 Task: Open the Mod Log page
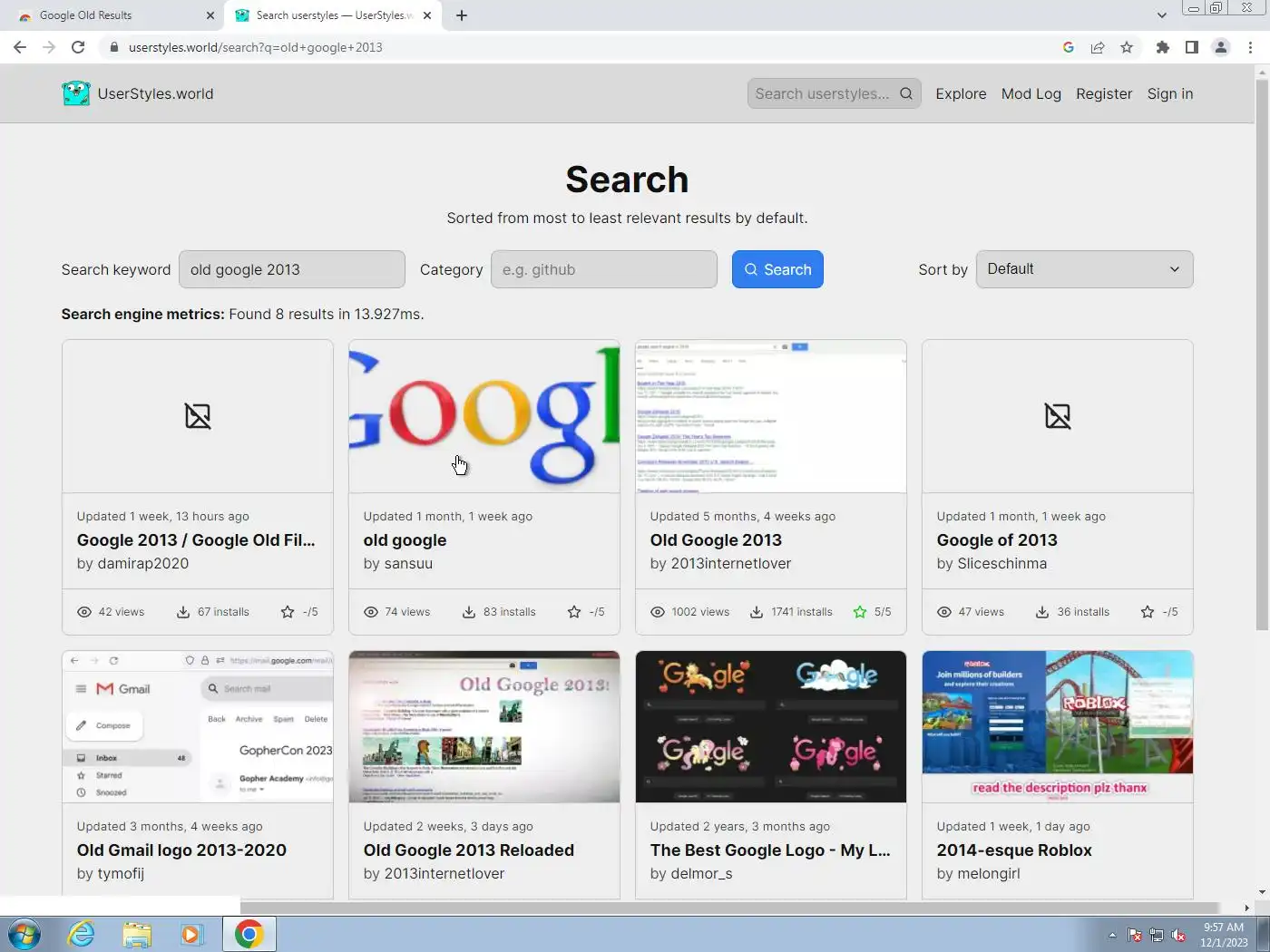click(x=1031, y=93)
